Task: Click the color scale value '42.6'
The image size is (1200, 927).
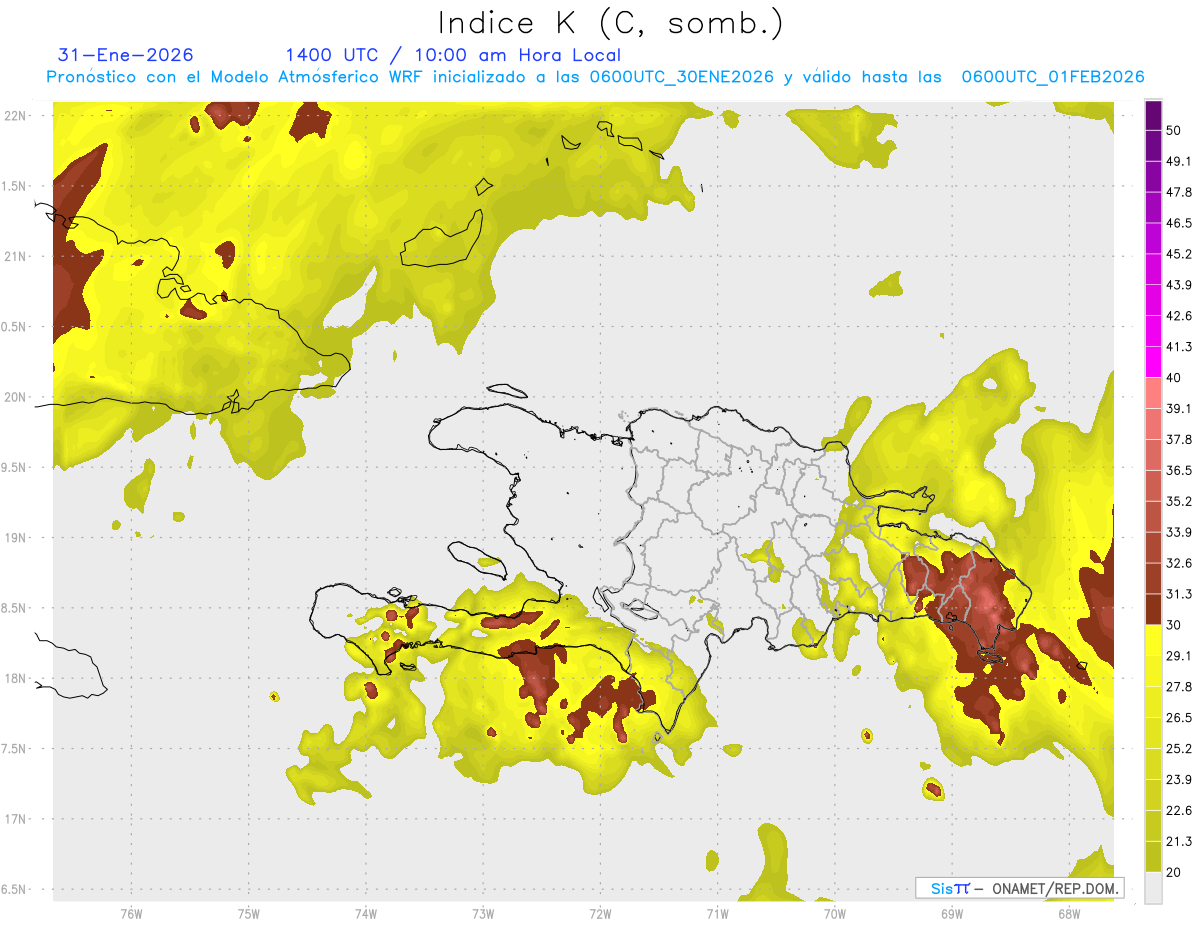Action: click(x=1180, y=316)
